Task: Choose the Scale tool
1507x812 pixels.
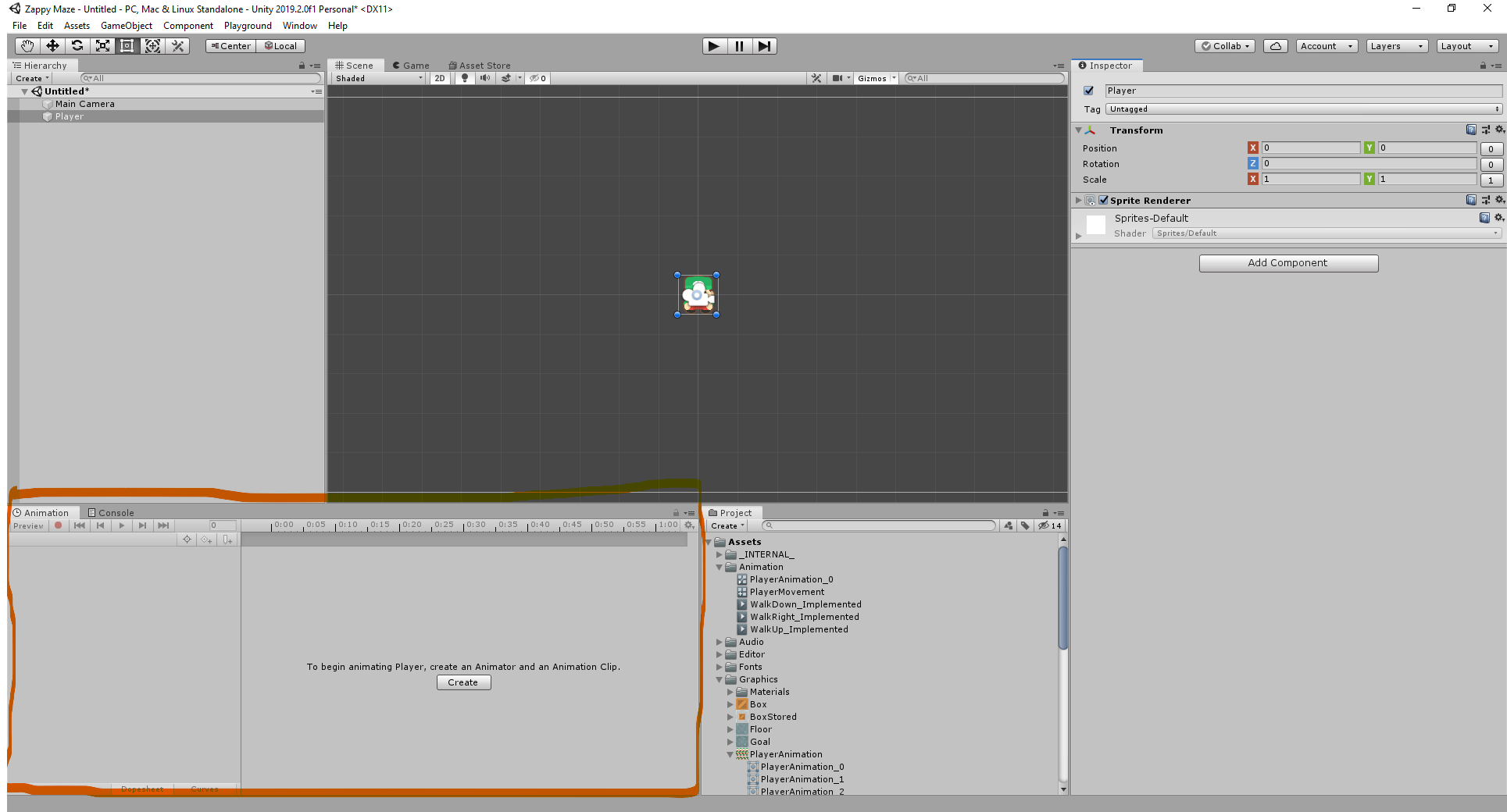Action: pos(102,46)
